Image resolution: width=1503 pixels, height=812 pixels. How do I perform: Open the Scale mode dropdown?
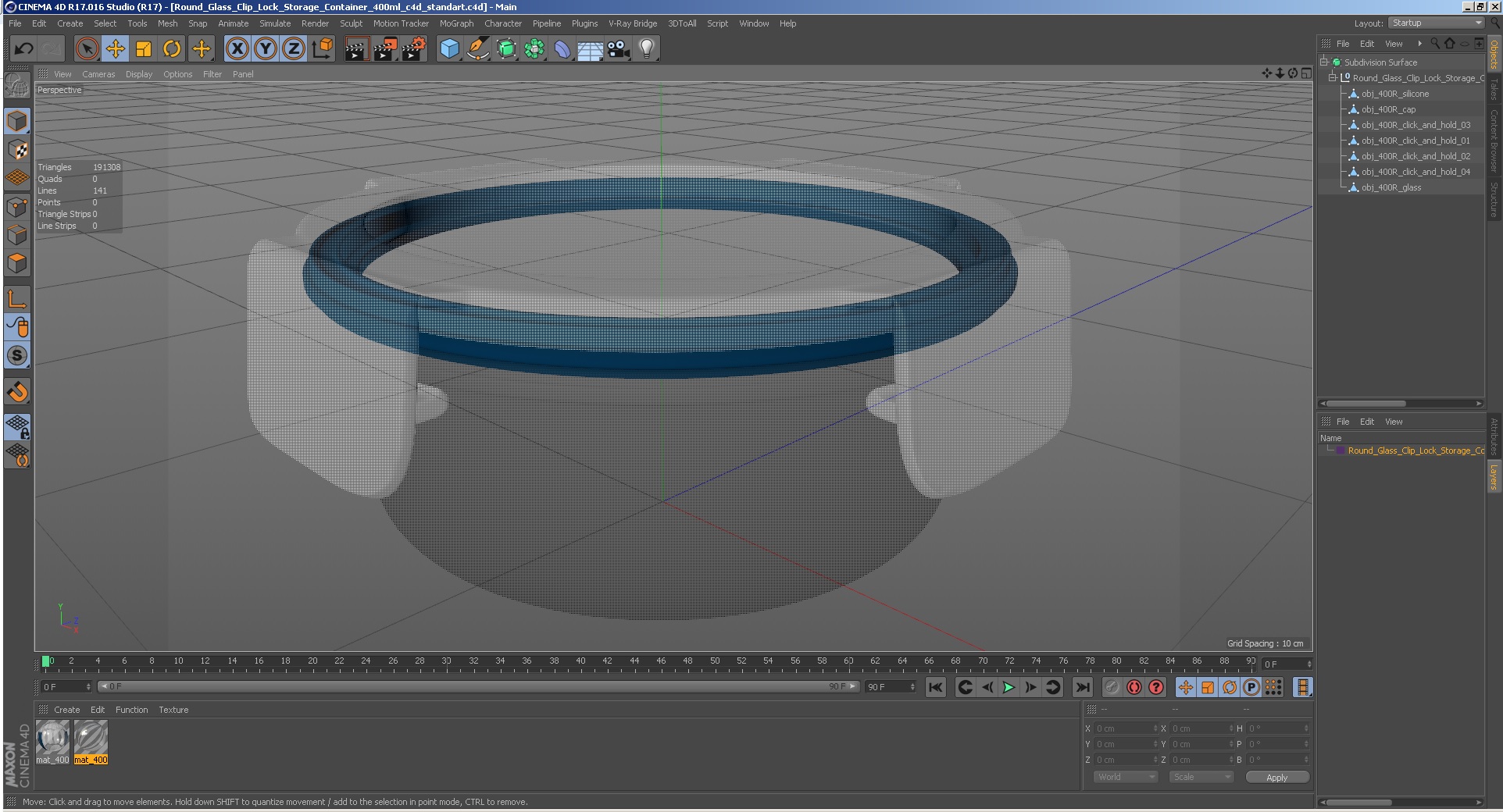(1201, 777)
